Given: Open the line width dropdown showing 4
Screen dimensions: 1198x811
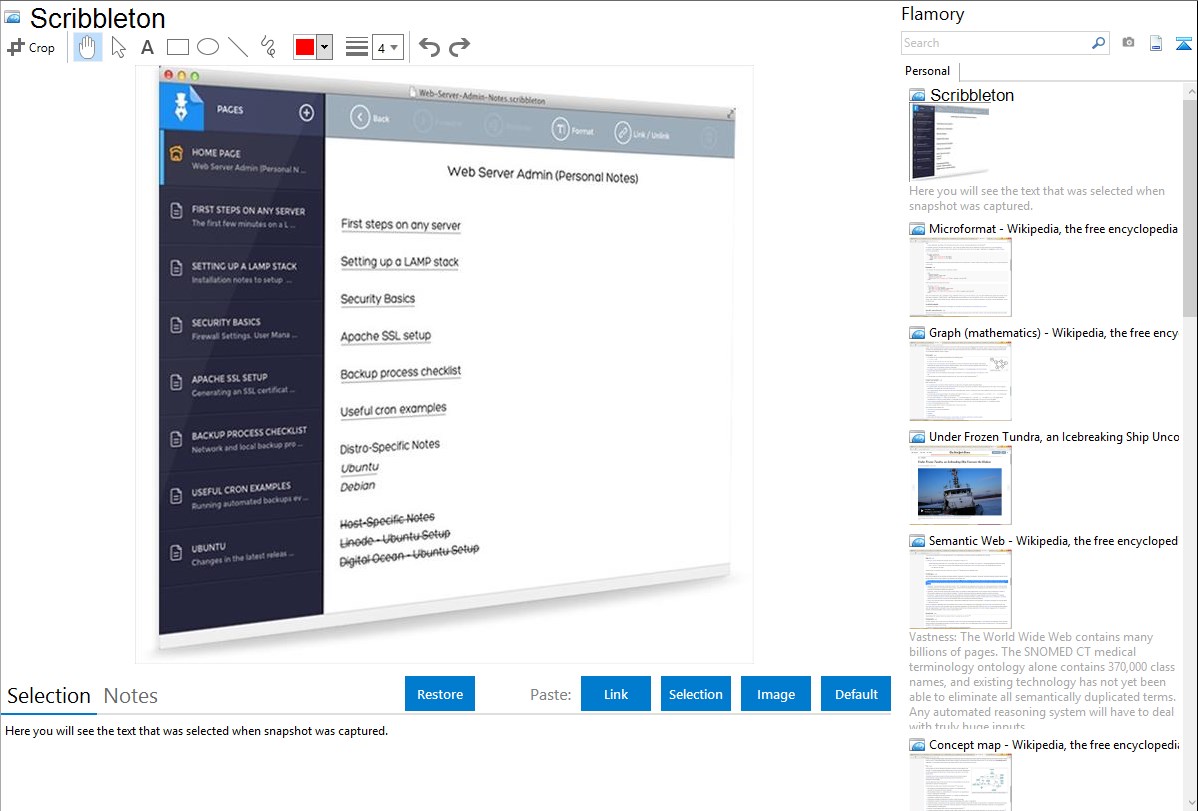Looking at the screenshot, I should (387, 47).
